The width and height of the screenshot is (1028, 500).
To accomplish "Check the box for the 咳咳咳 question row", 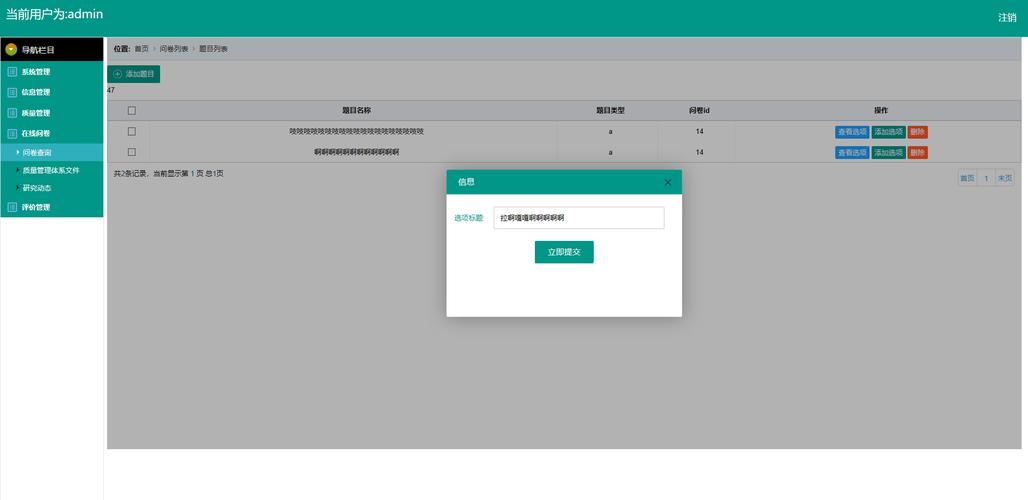I will click(x=132, y=132).
